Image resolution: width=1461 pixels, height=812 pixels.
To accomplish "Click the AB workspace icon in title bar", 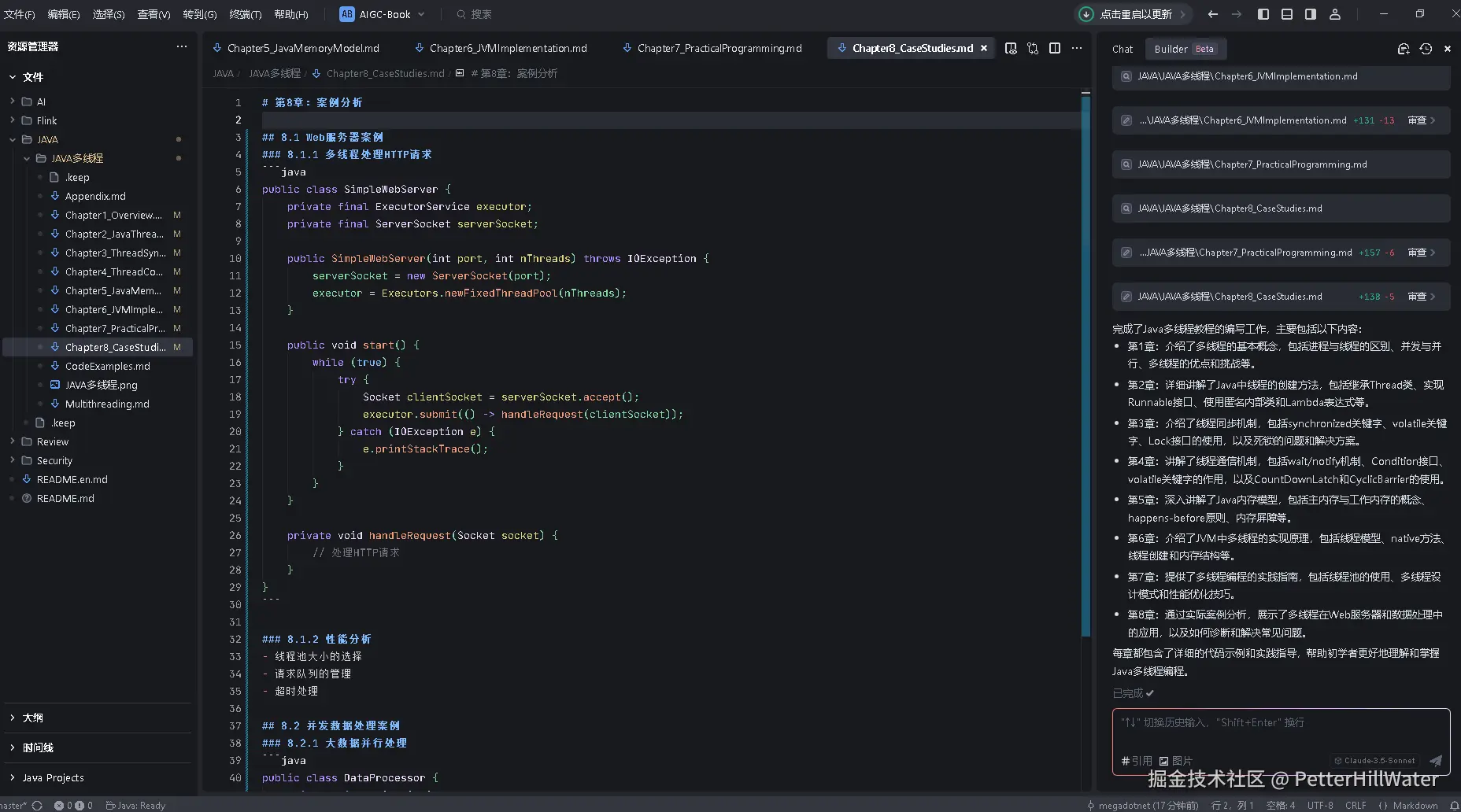I will point(347,14).
